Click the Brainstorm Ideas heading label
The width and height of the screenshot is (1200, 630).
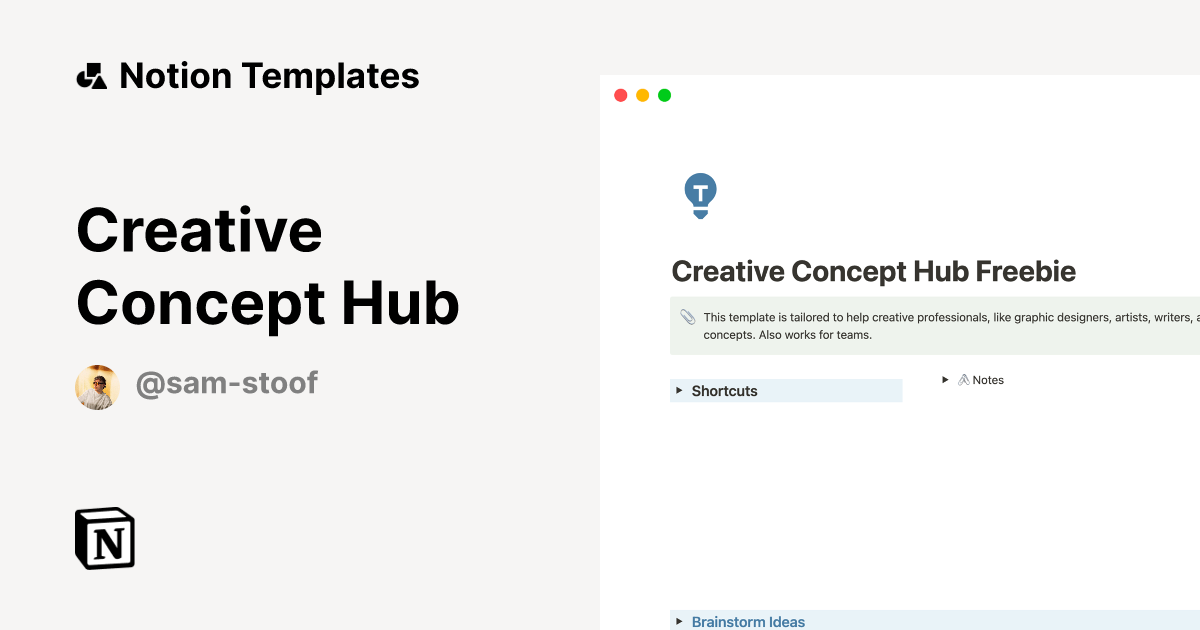tap(748, 621)
